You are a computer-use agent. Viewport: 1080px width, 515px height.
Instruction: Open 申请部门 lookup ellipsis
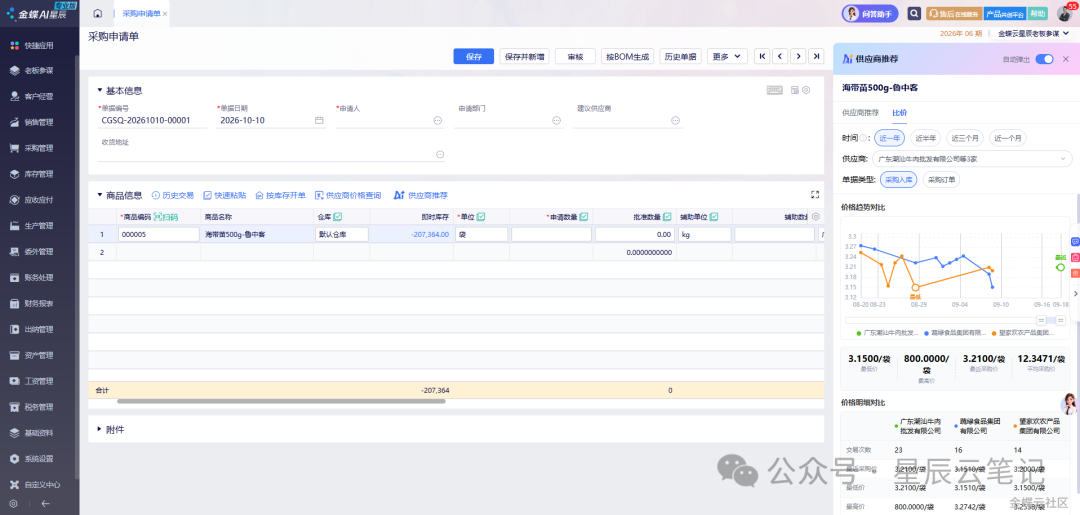pyautogui.click(x=557, y=120)
